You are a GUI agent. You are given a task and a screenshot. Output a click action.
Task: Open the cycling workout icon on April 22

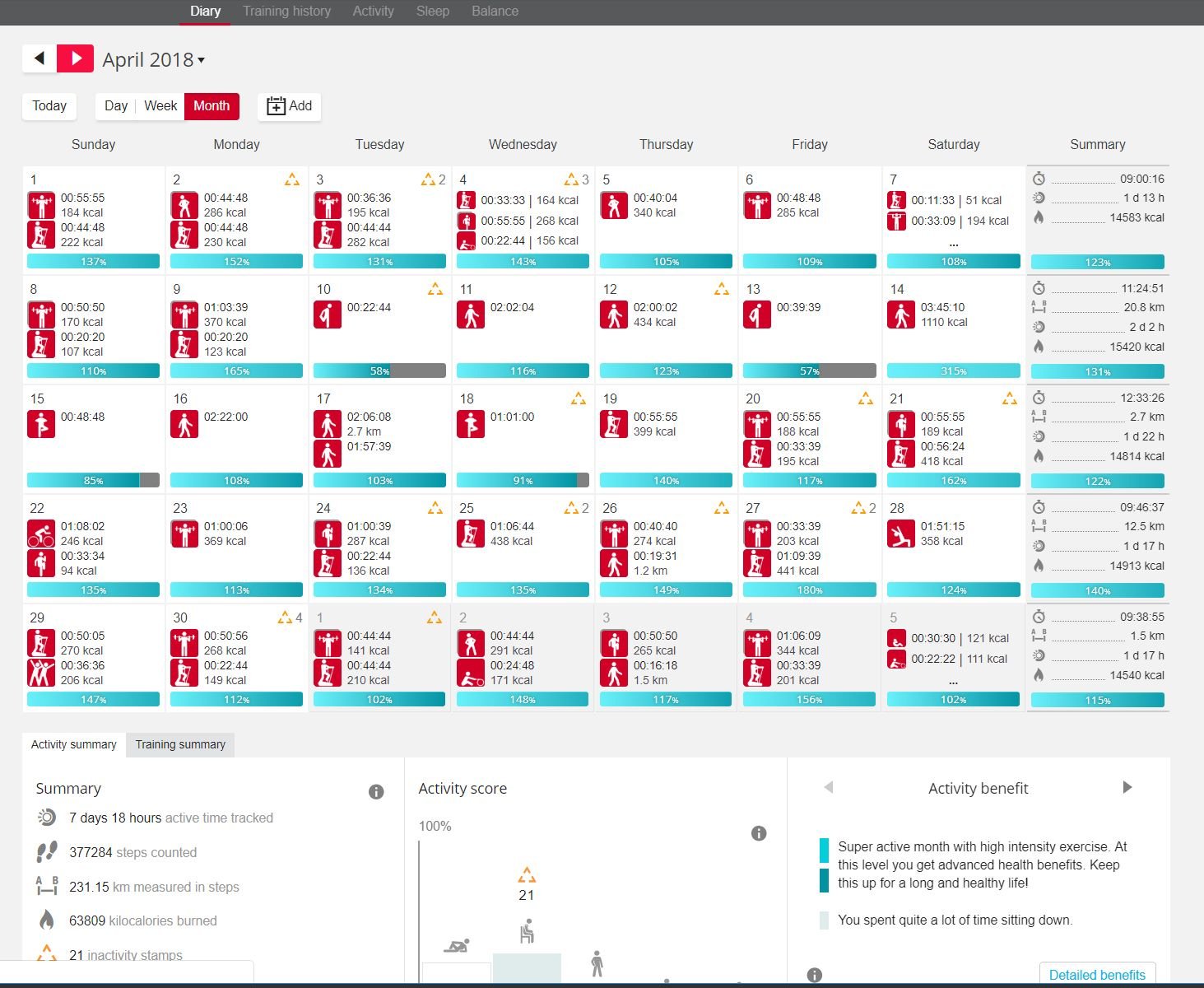(41, 534)
